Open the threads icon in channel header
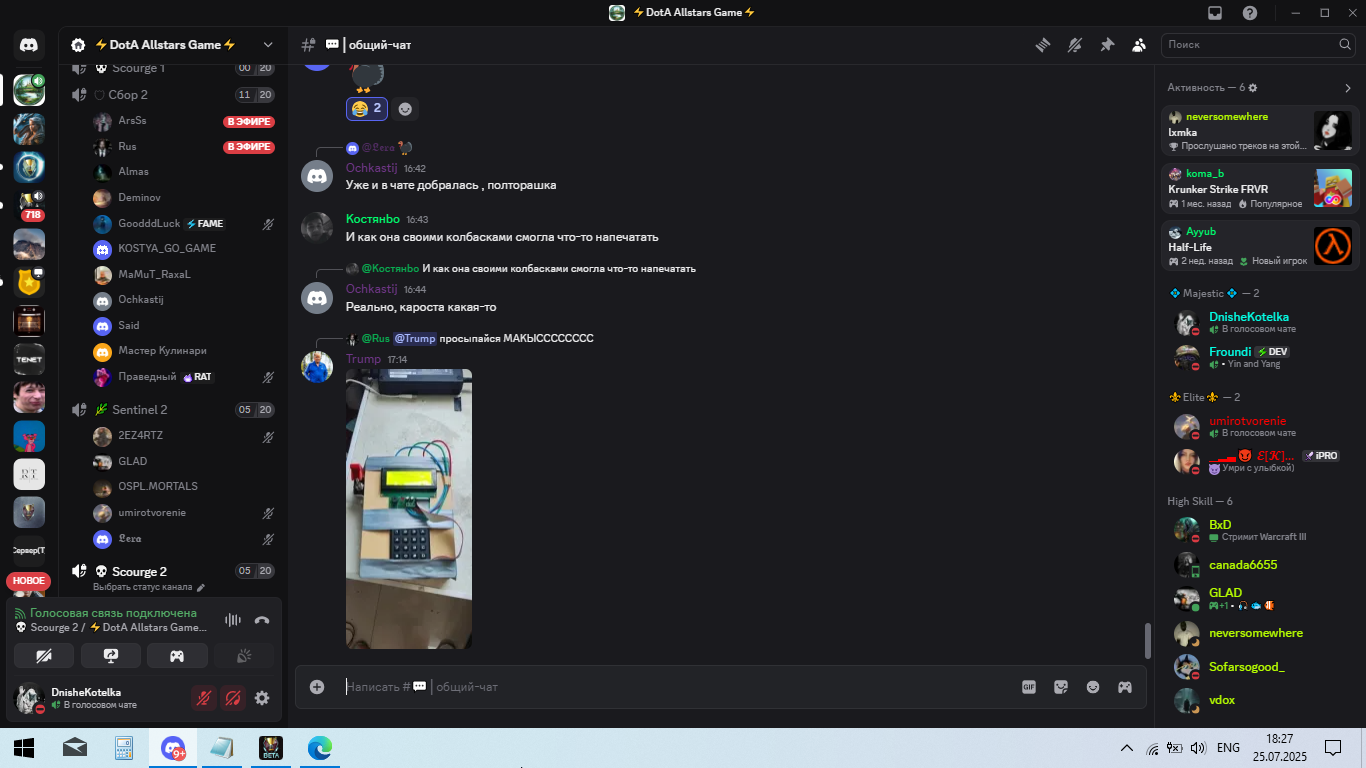The image size is (1366, 768). [x=1043, y=45]
